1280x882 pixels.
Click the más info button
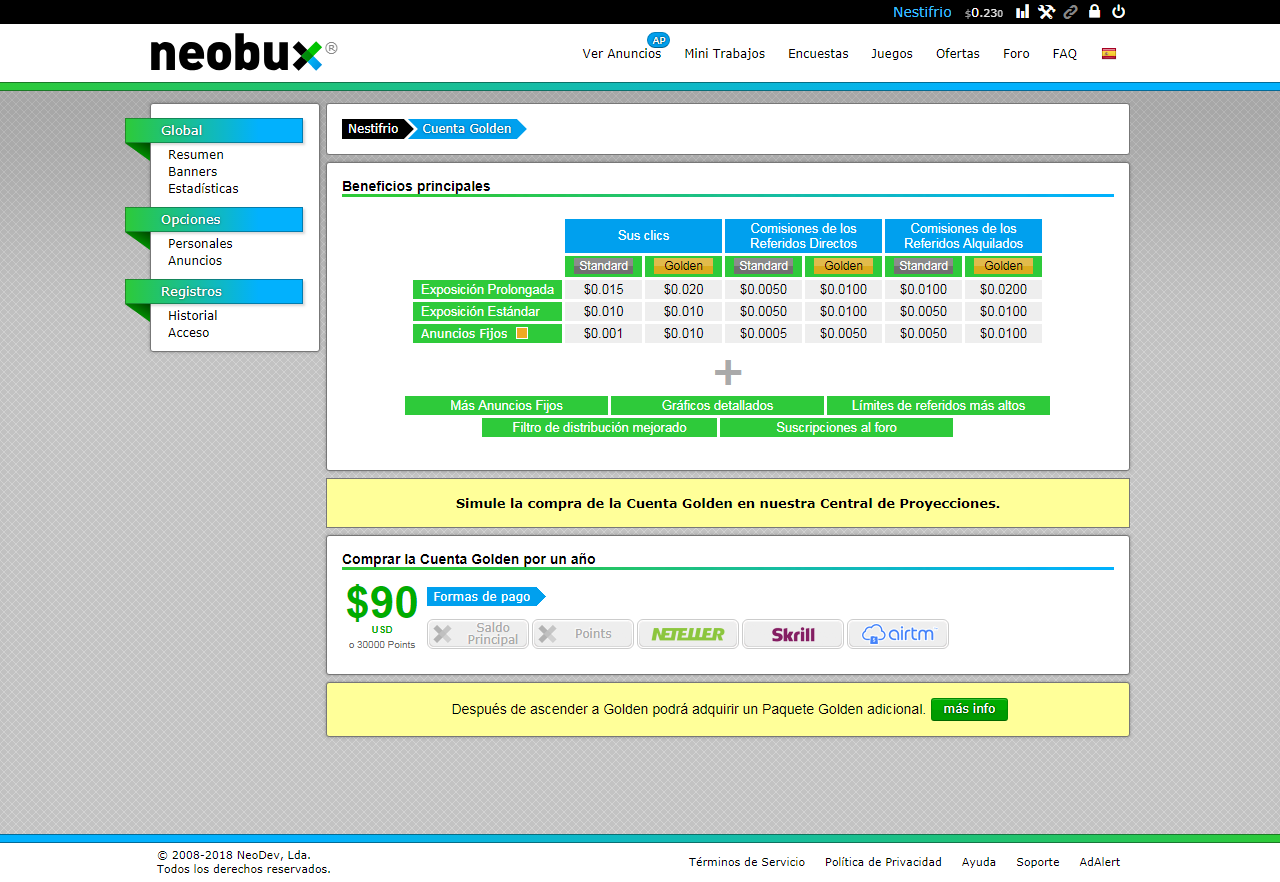(969, 709)
